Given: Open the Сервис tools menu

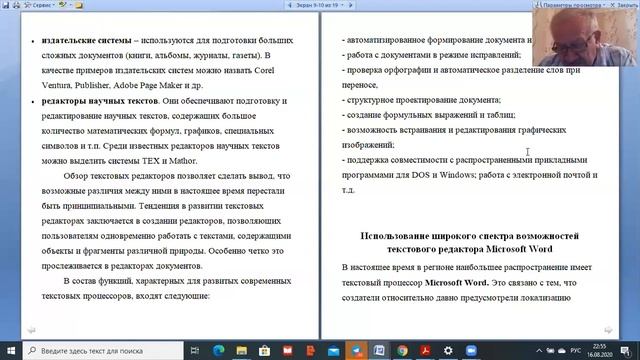Looking at the screenshot, I should [40, 5].
